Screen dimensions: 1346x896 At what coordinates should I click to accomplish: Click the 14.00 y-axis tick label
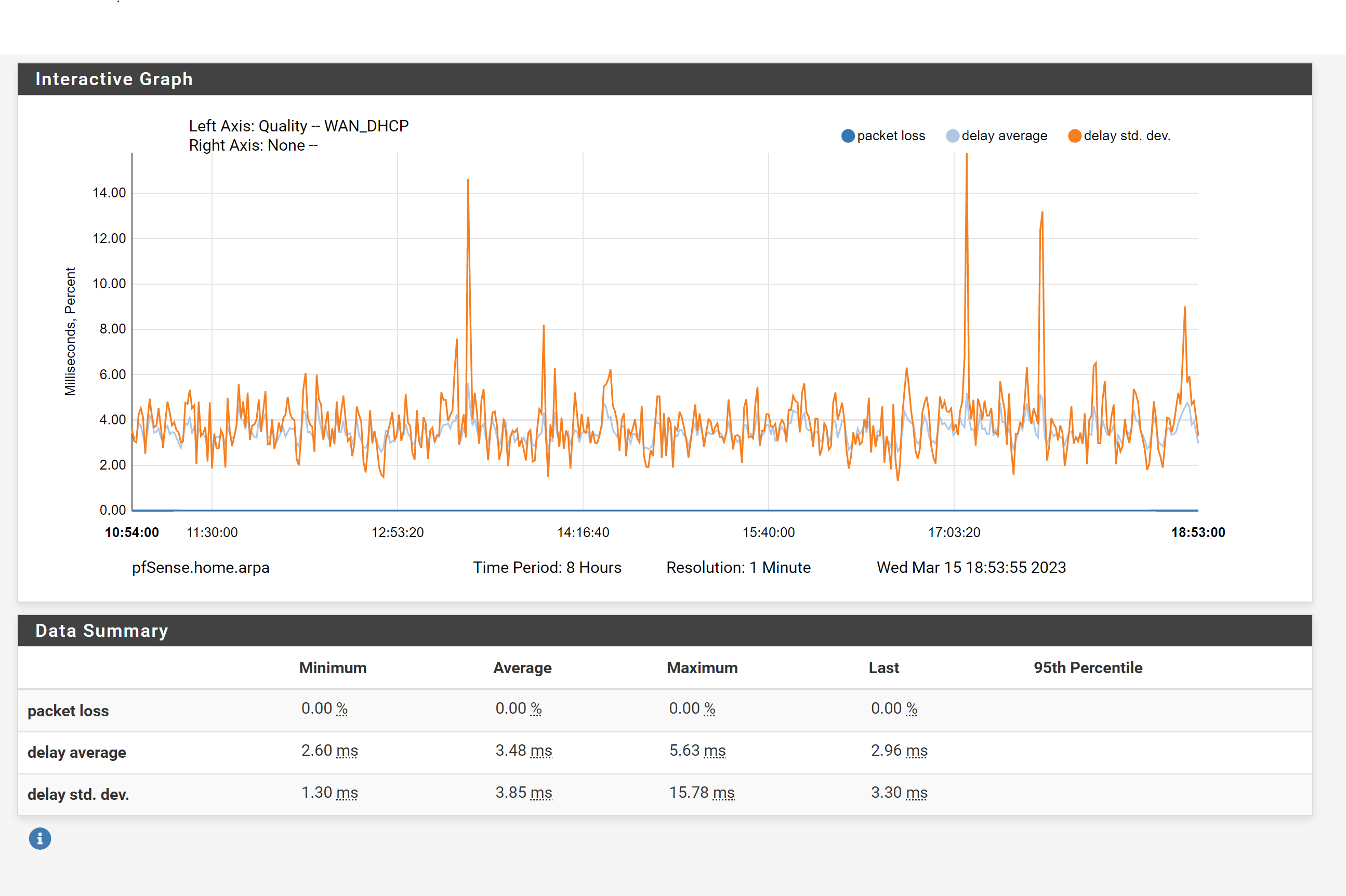109,193
